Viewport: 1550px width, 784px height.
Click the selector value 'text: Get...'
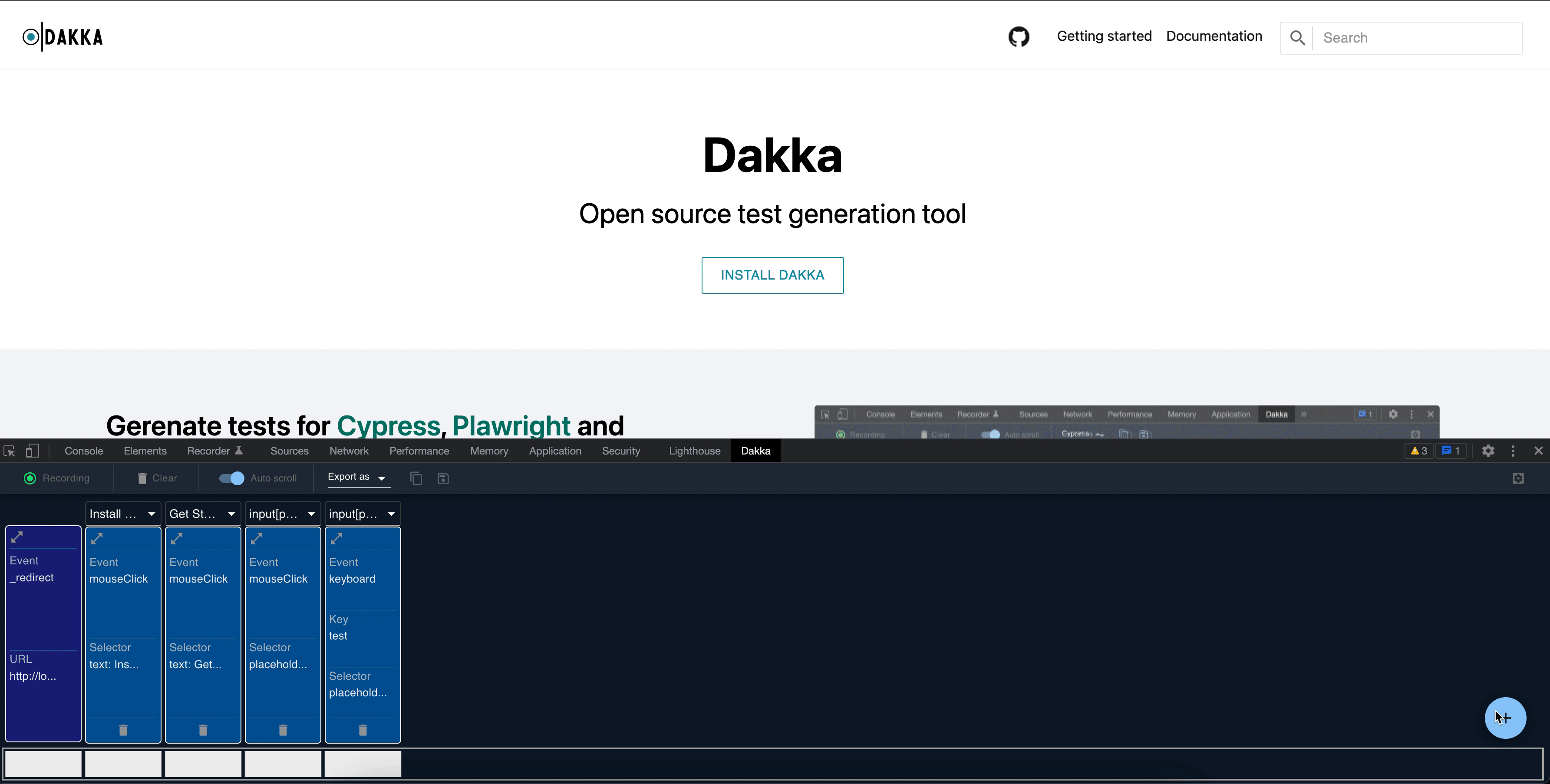195,664
